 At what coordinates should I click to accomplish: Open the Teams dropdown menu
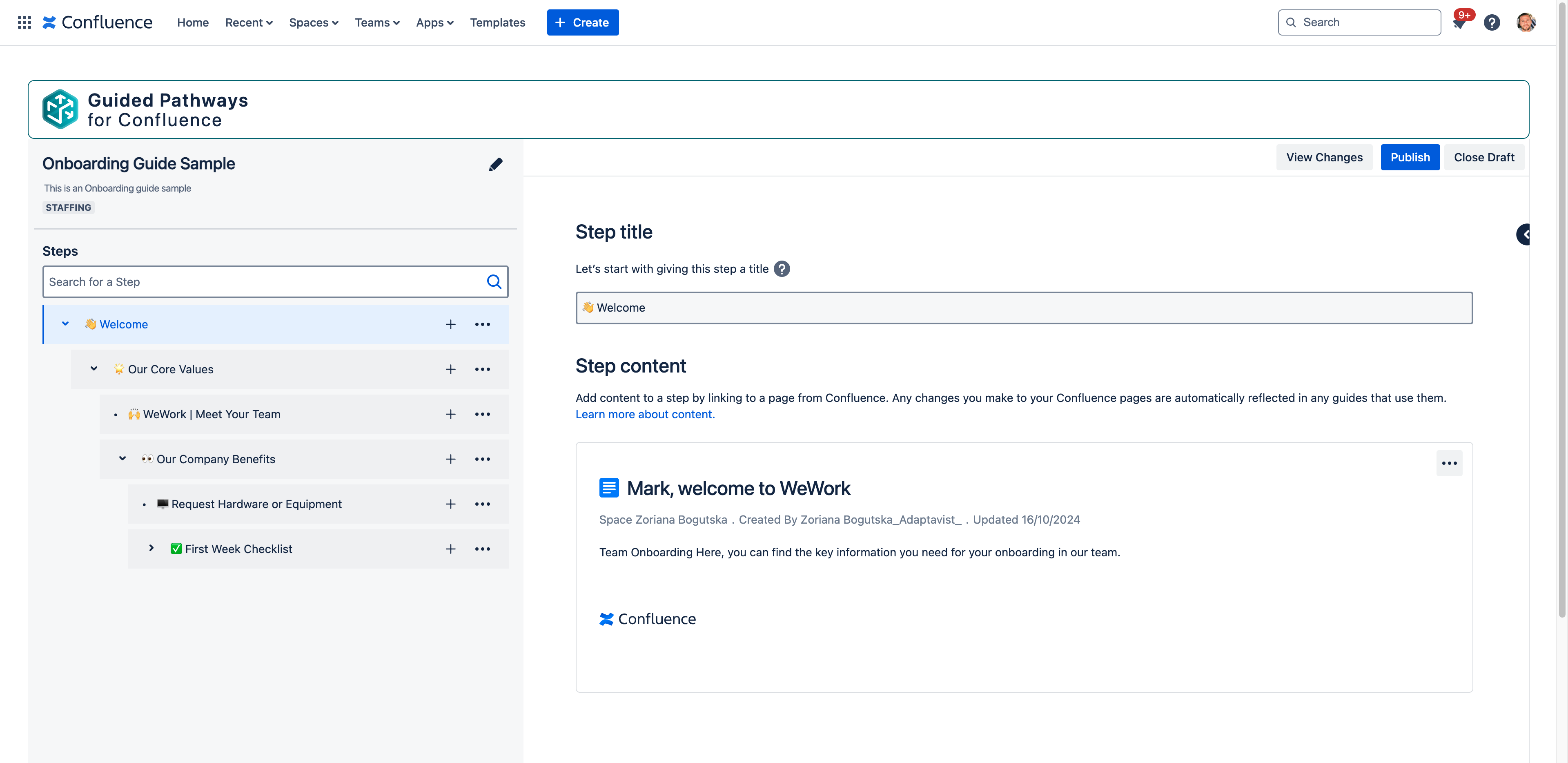point(377,22)
